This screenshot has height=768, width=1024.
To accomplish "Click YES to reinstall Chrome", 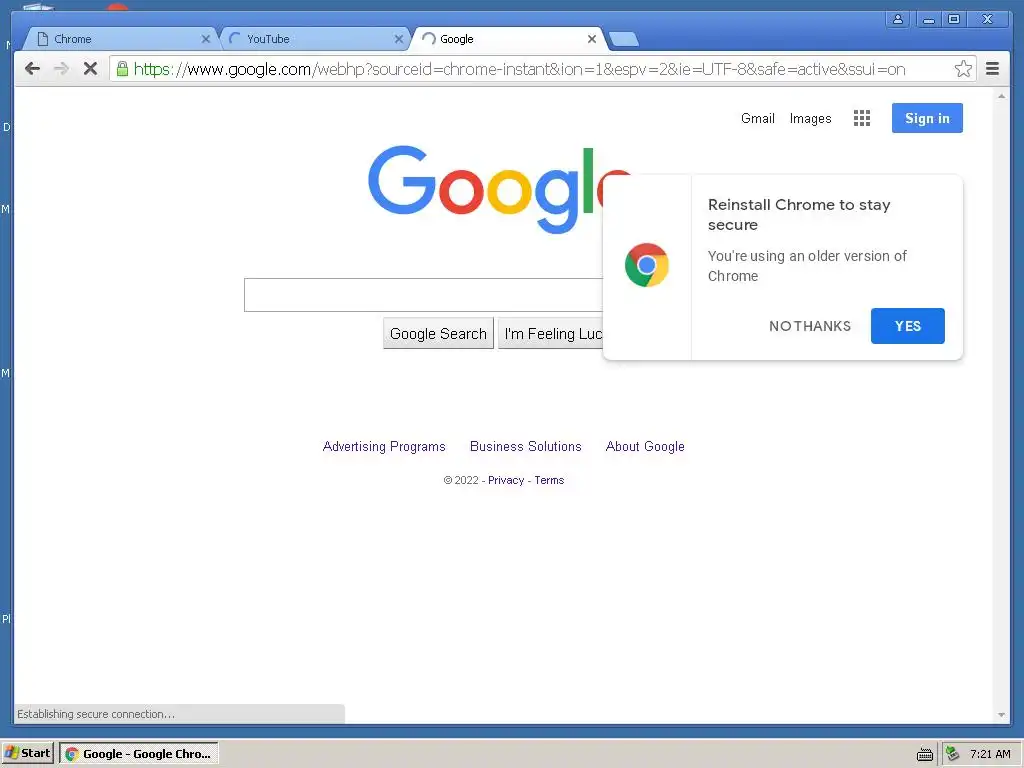I will click(x=907, y=326).
